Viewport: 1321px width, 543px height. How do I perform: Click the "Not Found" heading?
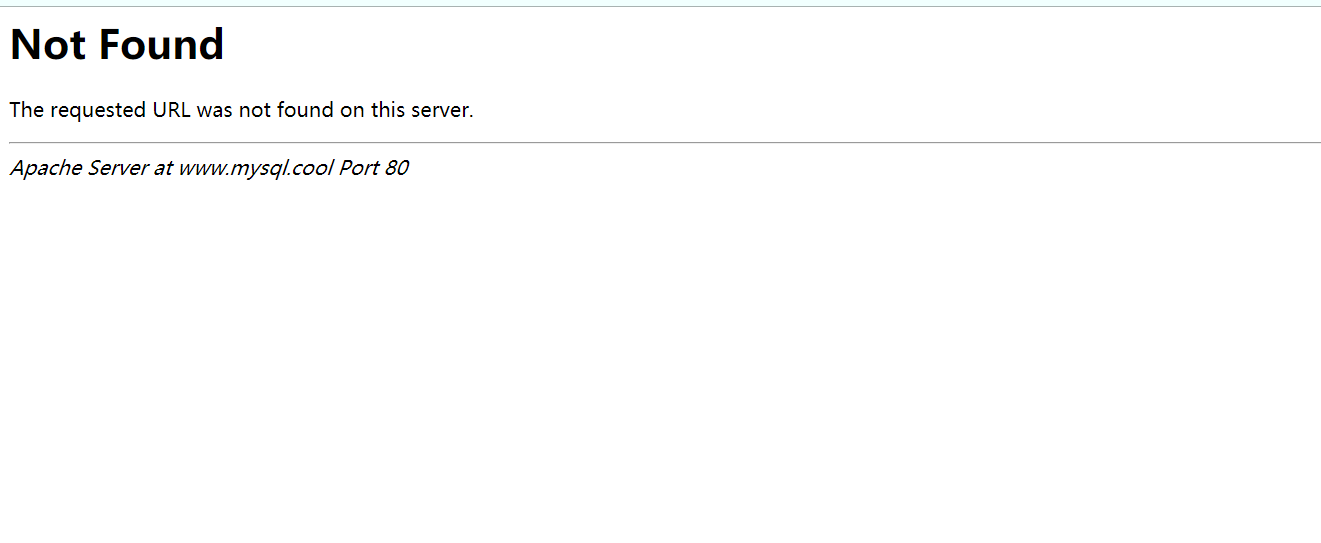pos(117,45)
